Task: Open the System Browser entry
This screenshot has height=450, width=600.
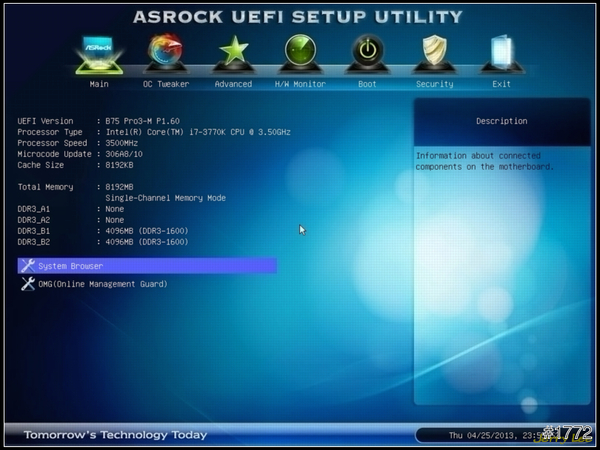Action: coord(70,266)
